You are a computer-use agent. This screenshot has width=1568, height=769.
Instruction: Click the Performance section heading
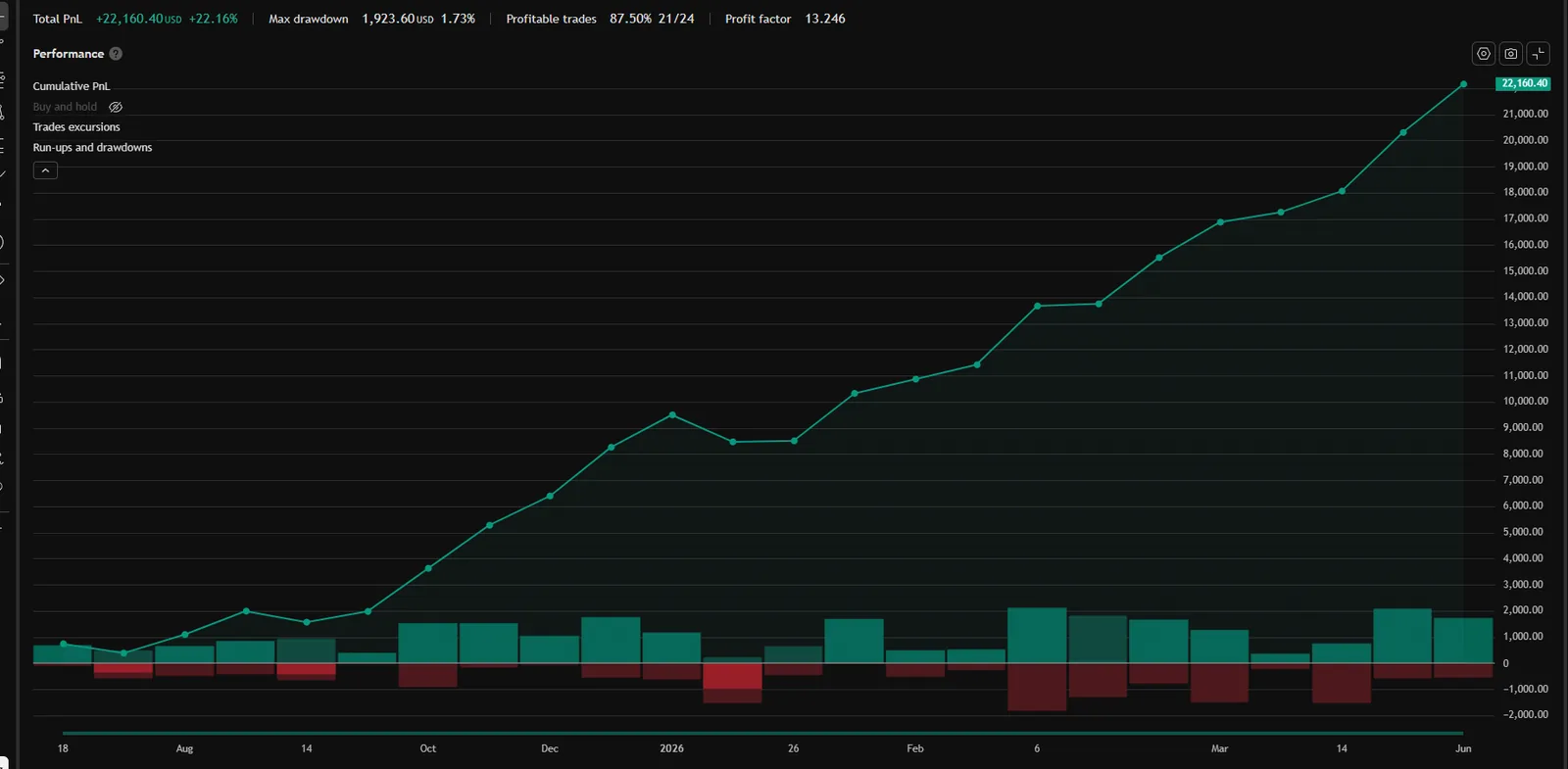point(68,54)
